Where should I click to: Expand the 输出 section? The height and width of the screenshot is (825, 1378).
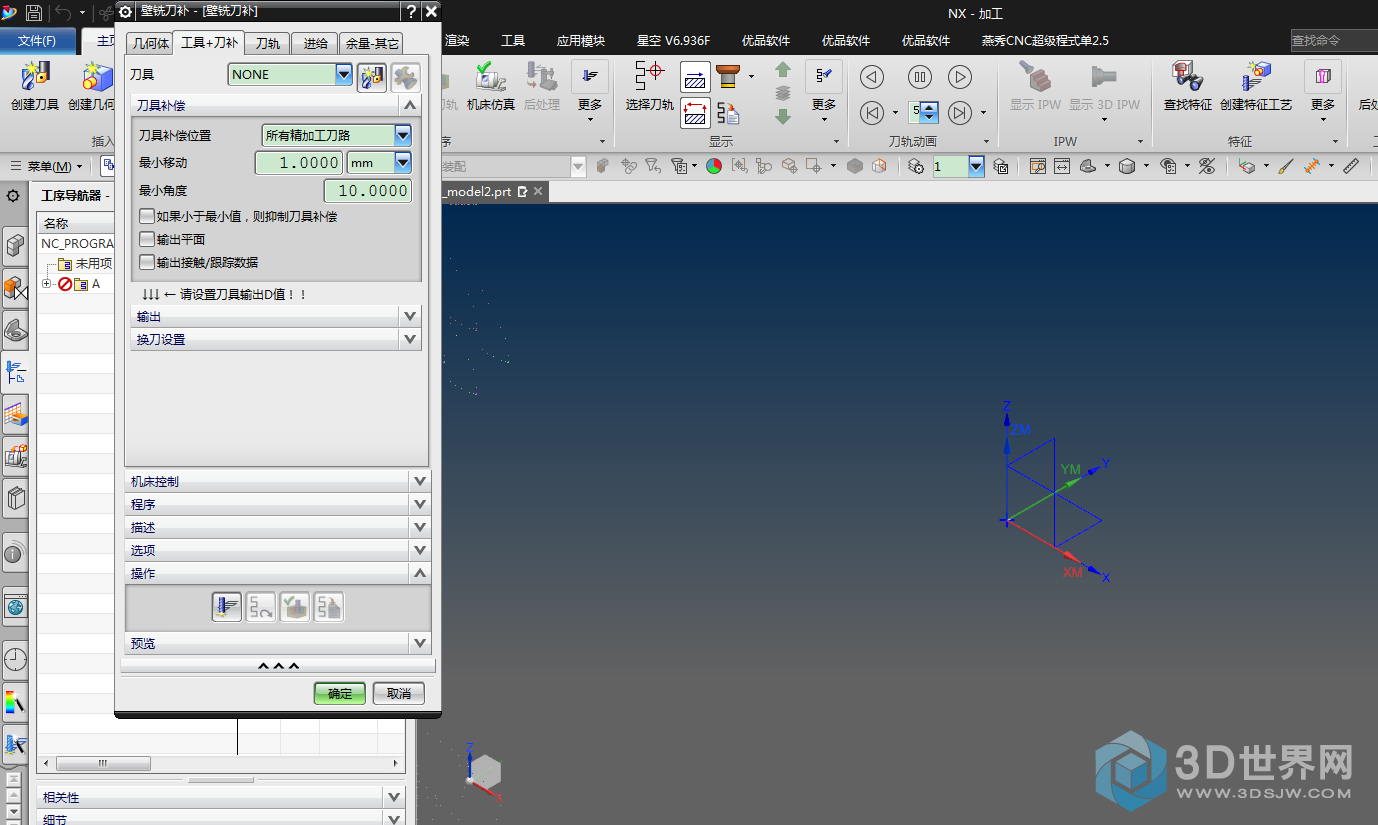coord(409,316)
